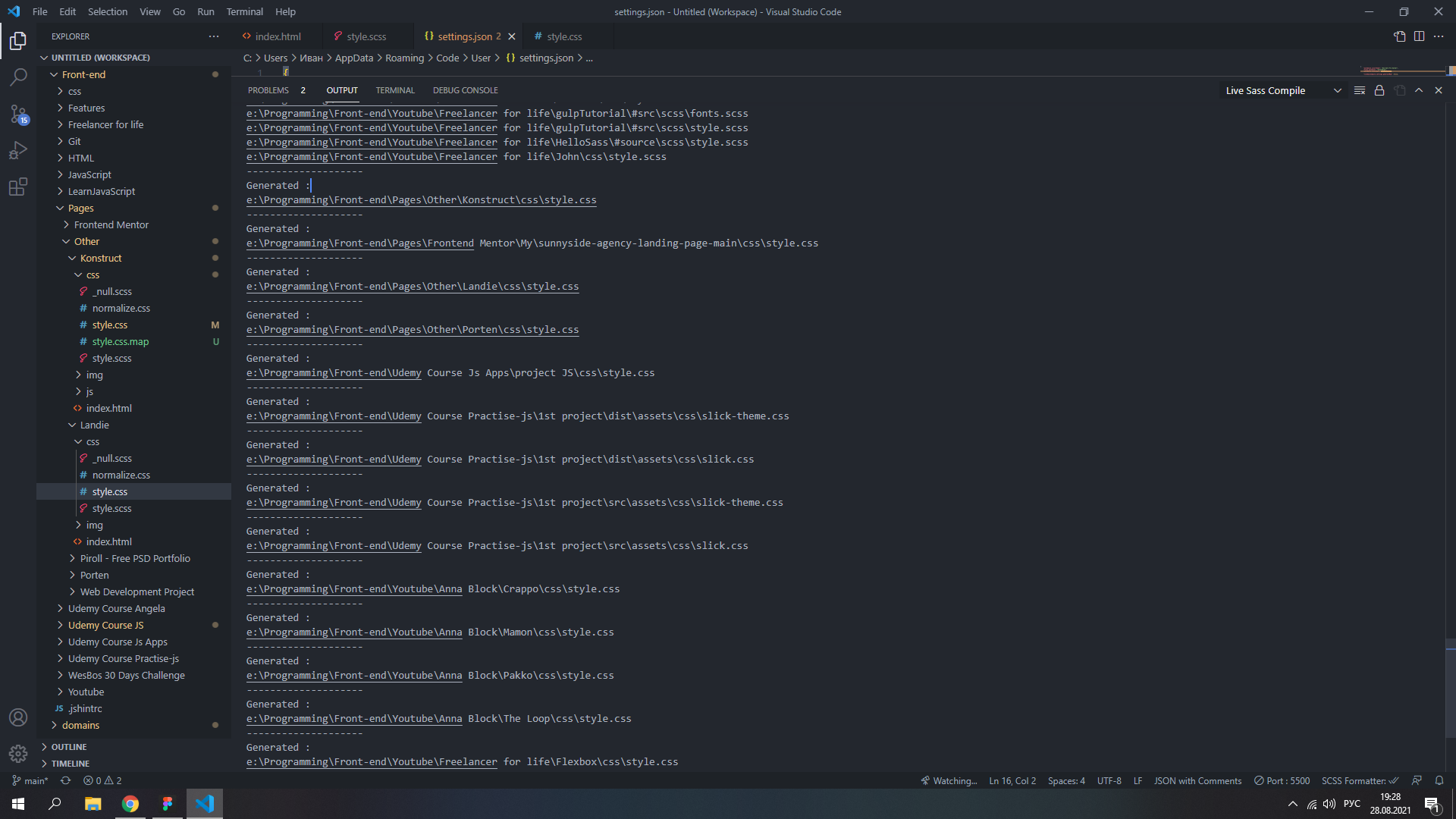Screen dimensions: 1456x819
Task: Switch to index.html editor tab
Action: (x=278, y=36)
